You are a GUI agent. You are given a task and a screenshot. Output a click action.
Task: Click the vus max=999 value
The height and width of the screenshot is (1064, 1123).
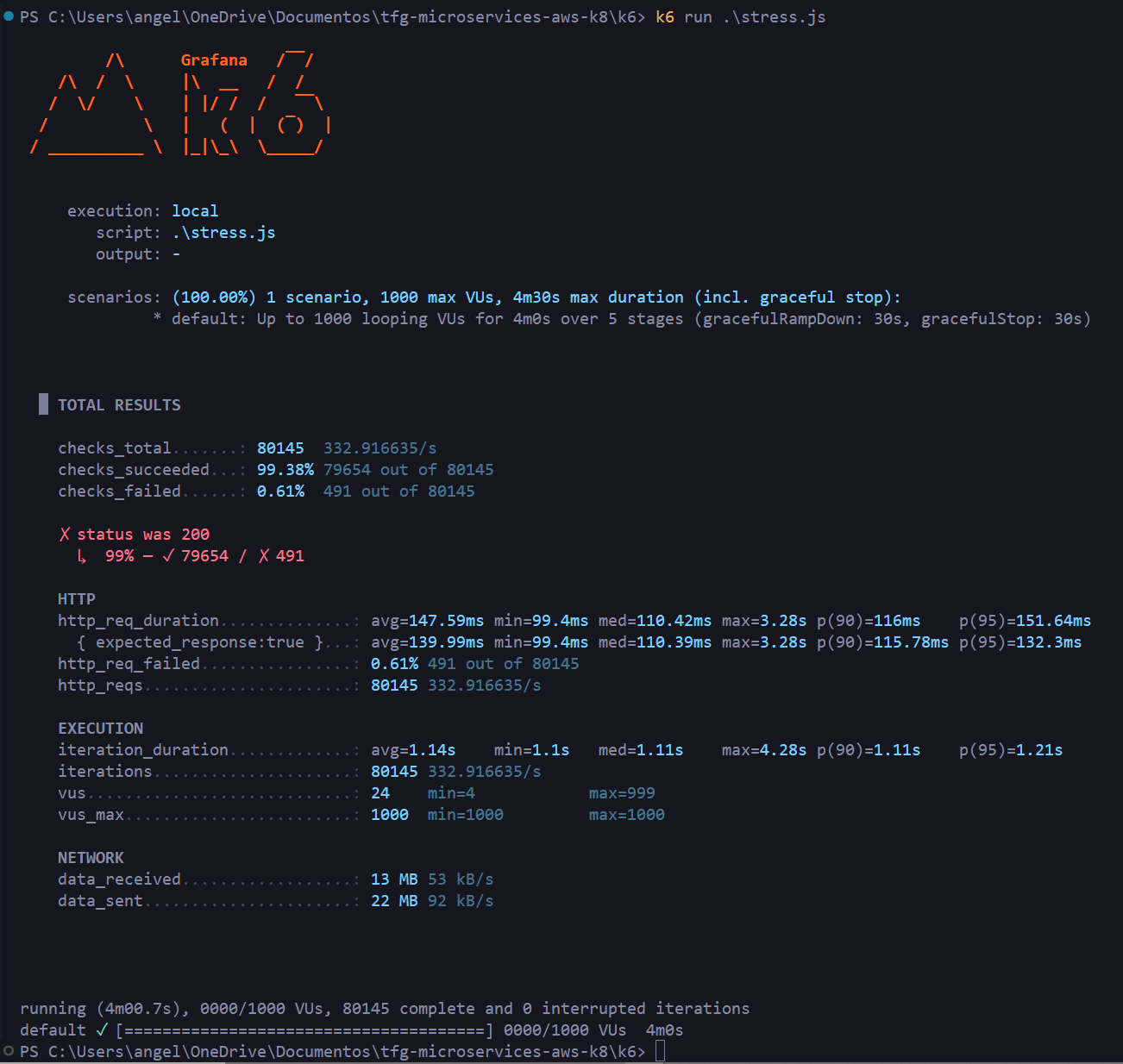coord(622,793)
